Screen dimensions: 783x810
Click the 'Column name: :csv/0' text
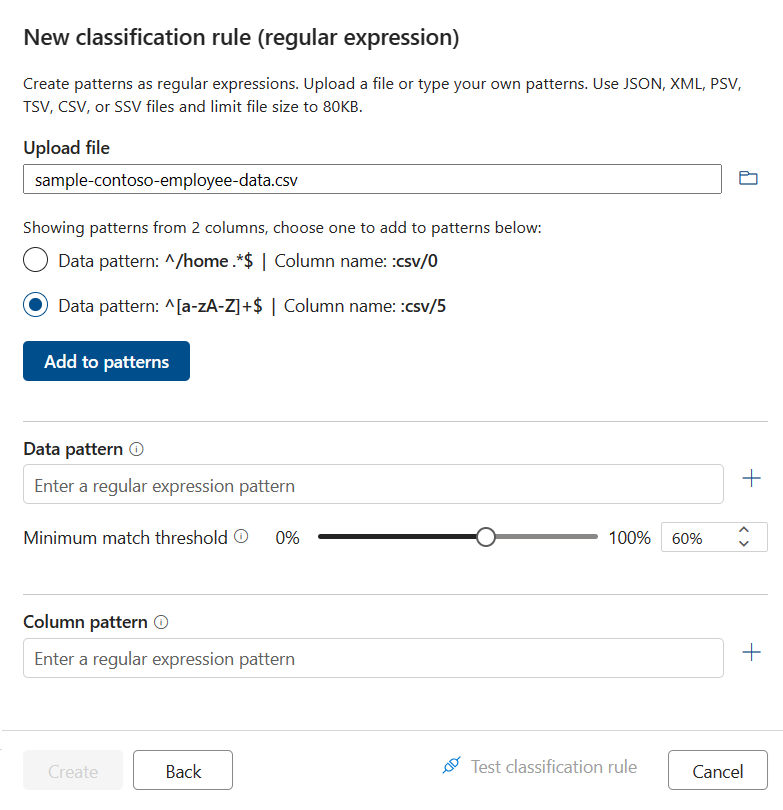[356, 261]
